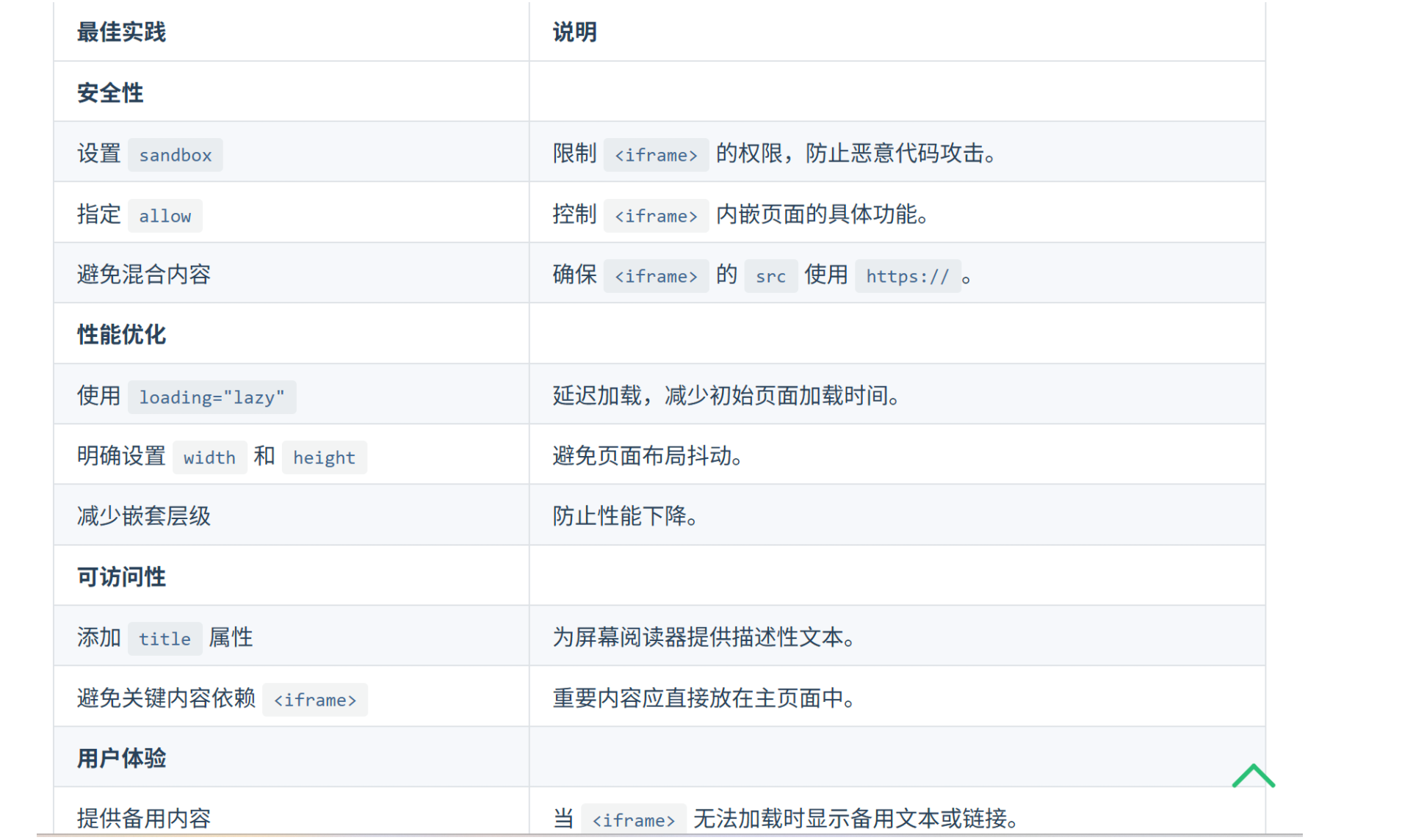Click the title code tag

tap(165, 639)
